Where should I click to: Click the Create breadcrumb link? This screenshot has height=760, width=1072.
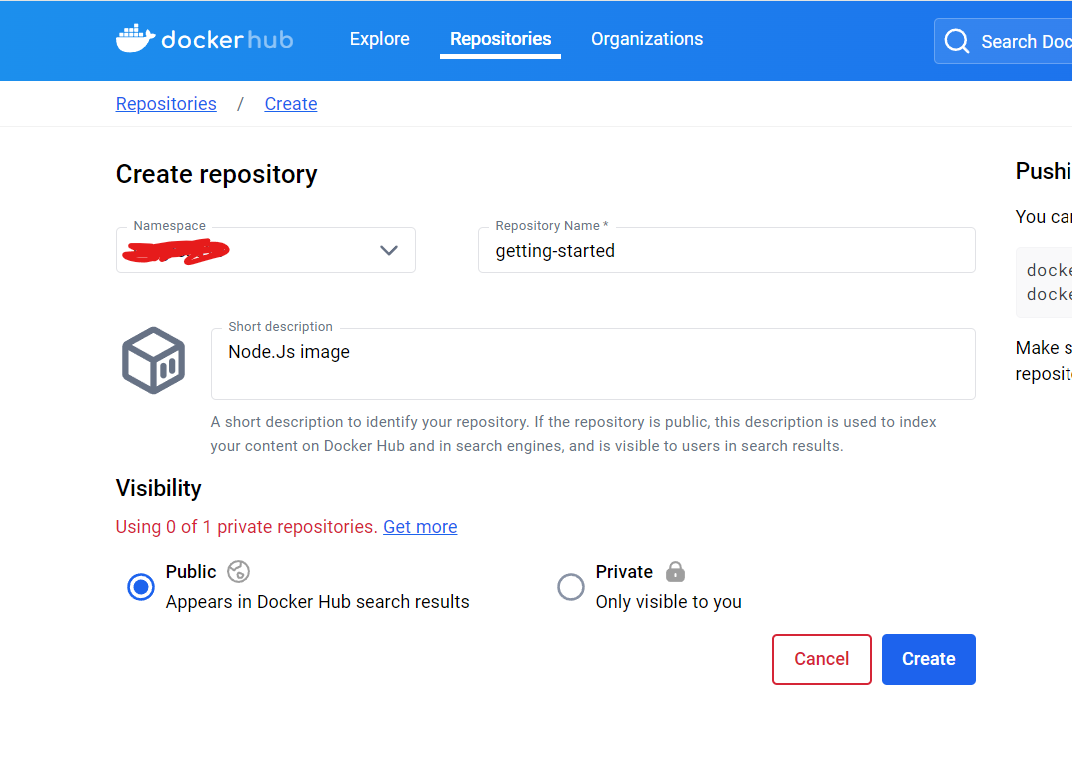point(291,104)
